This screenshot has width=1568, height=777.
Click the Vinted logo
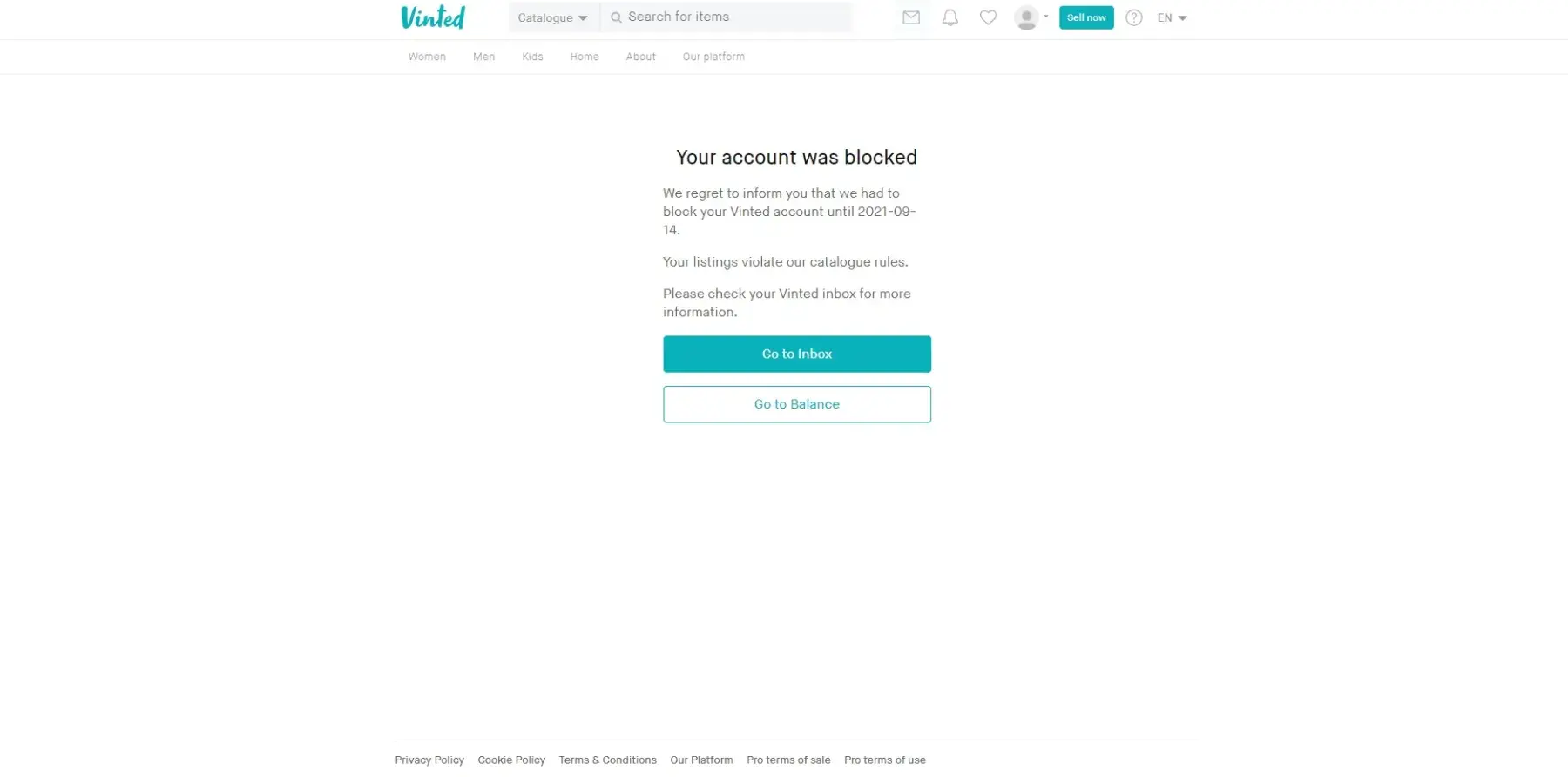(433, 17)
